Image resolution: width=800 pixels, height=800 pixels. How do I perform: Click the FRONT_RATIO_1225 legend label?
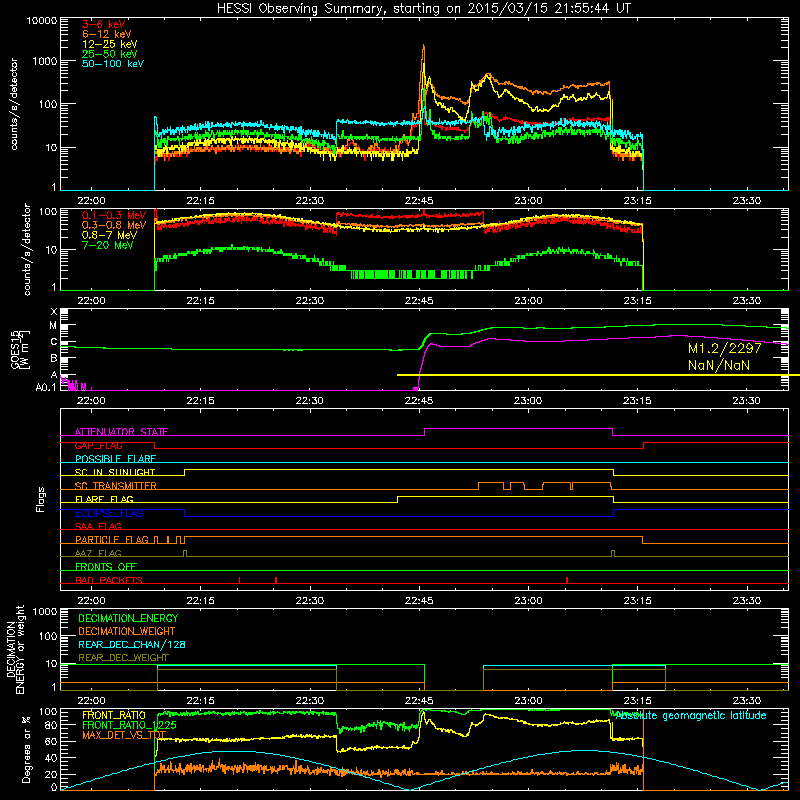[x=129, y=725]
